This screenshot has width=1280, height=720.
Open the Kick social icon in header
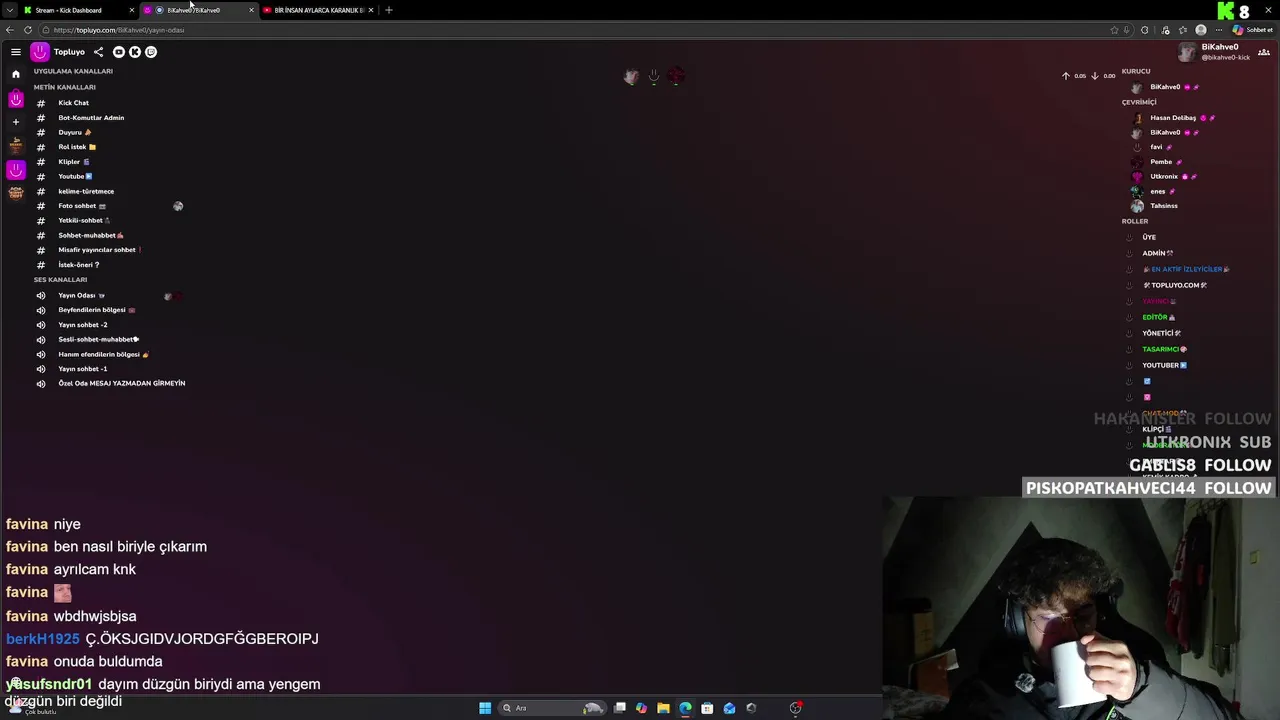[x=135, y=52]
